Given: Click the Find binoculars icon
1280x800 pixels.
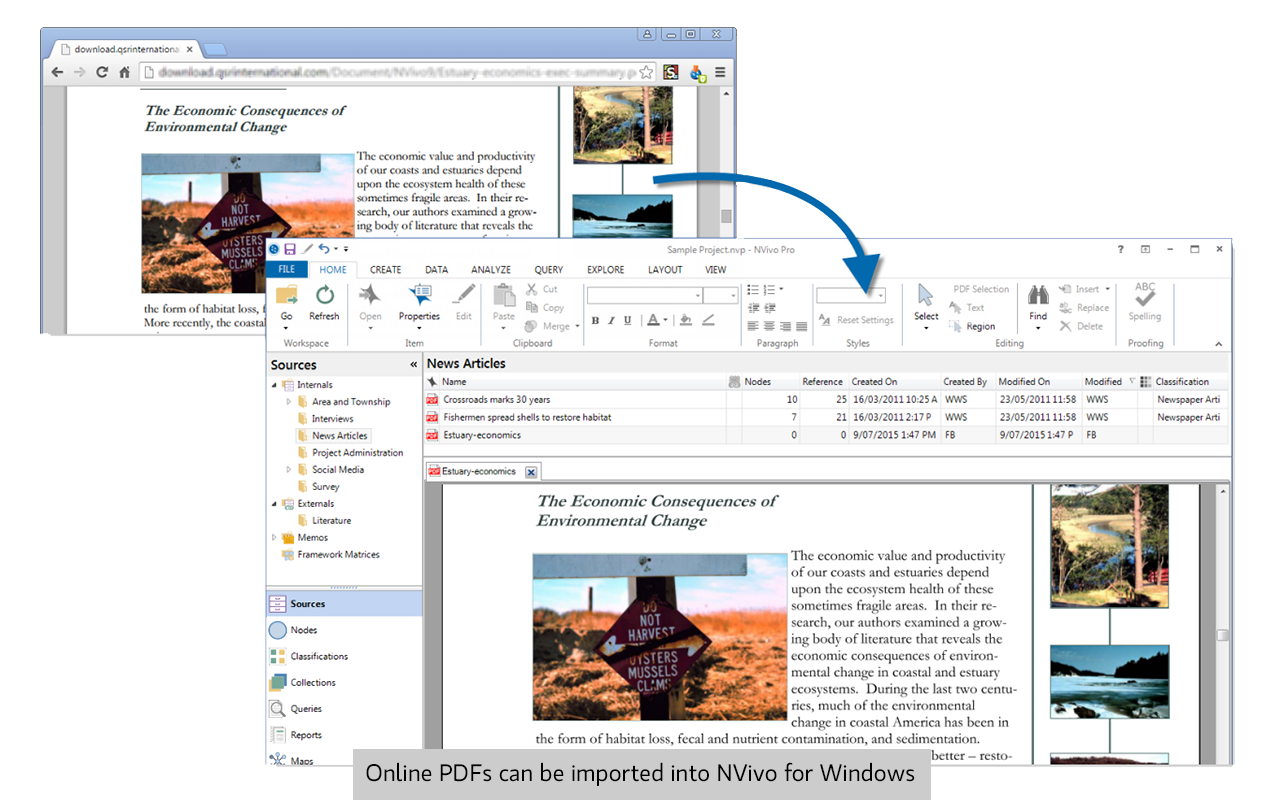Looking at the screenshot, I should (x=1038, y=296).
